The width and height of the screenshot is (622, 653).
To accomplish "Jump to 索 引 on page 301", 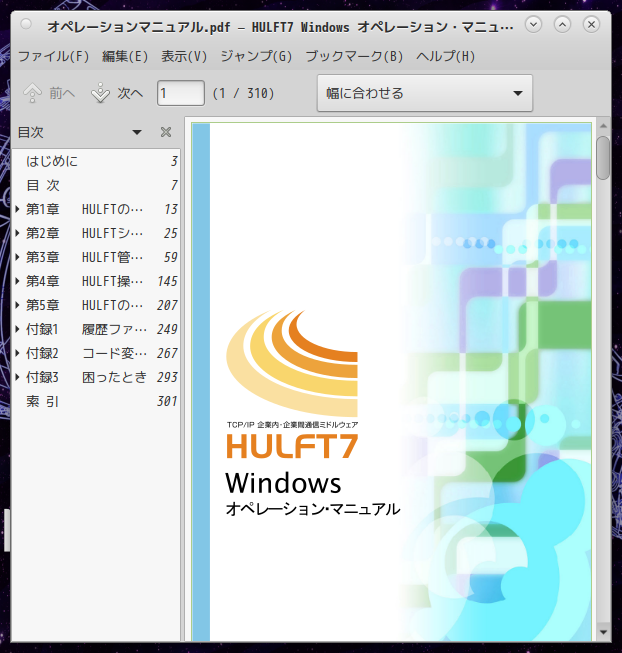I will [x=96, y=401].
